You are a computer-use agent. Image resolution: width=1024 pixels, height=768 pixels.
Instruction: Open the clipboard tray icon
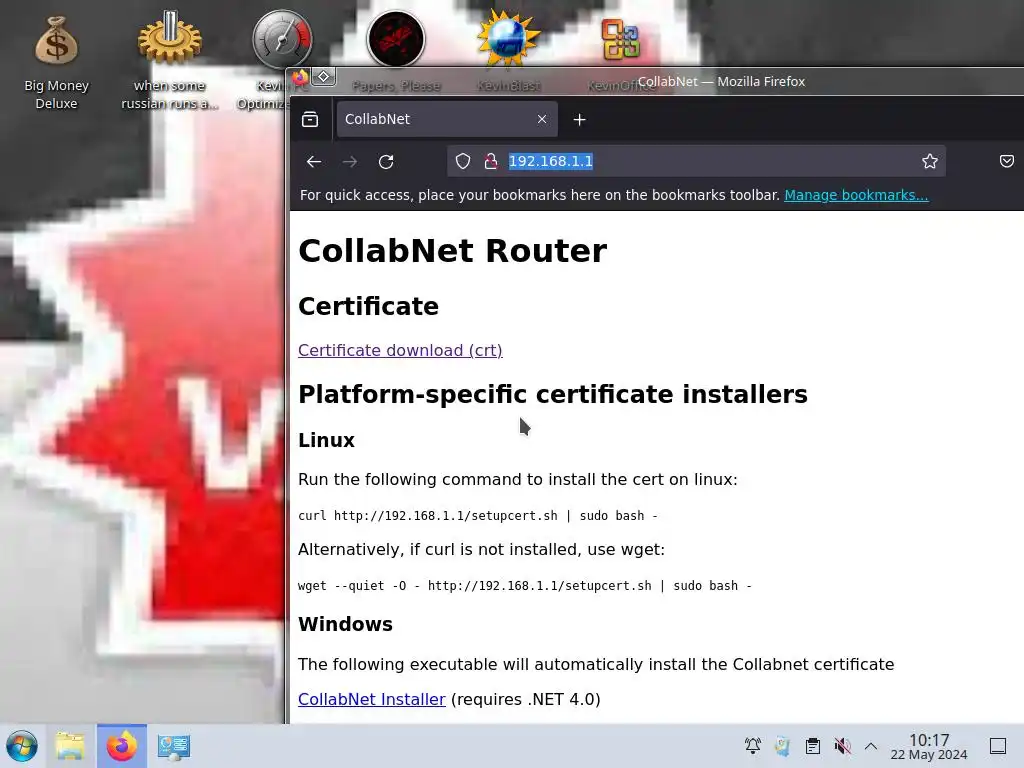(x=812, y=746)
